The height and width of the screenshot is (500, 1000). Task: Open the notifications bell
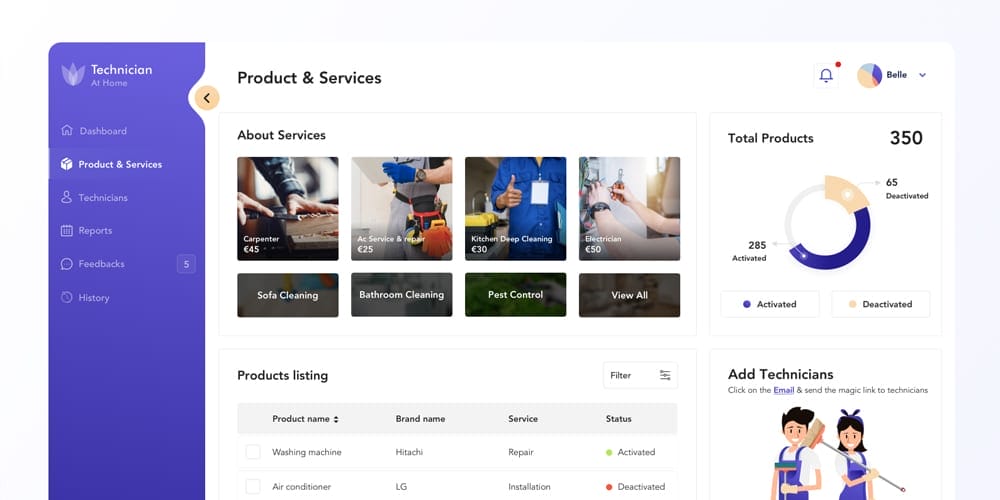pos(826,76)
